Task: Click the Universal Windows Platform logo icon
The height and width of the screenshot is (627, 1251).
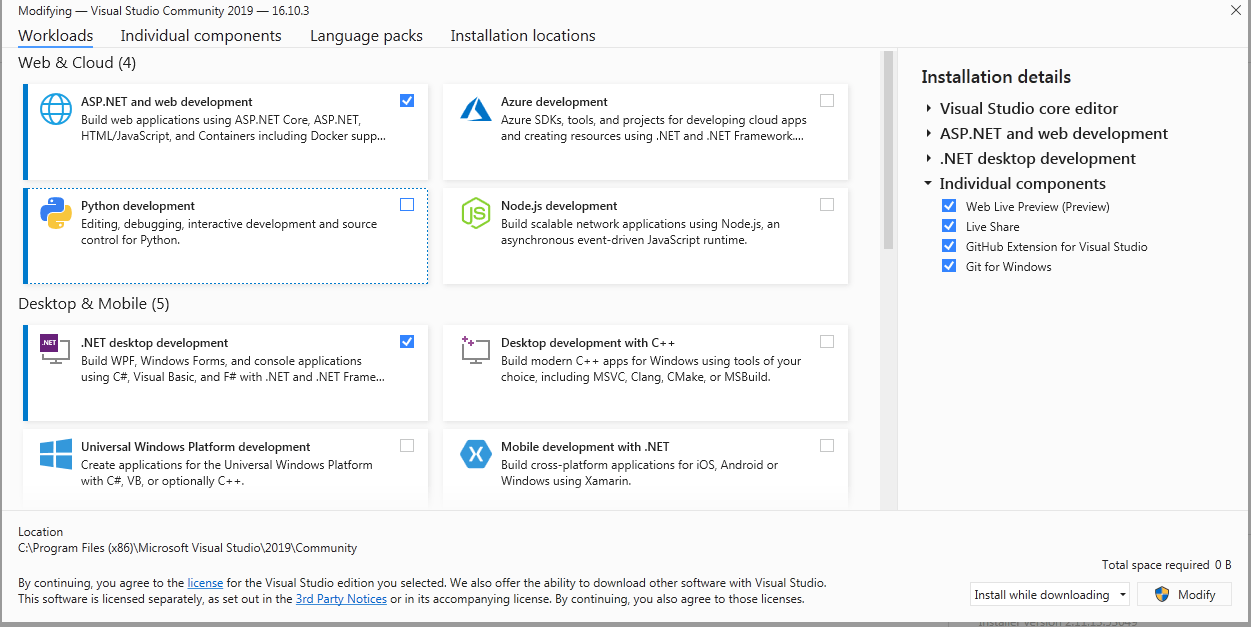Action: click(x=56, y=454)
